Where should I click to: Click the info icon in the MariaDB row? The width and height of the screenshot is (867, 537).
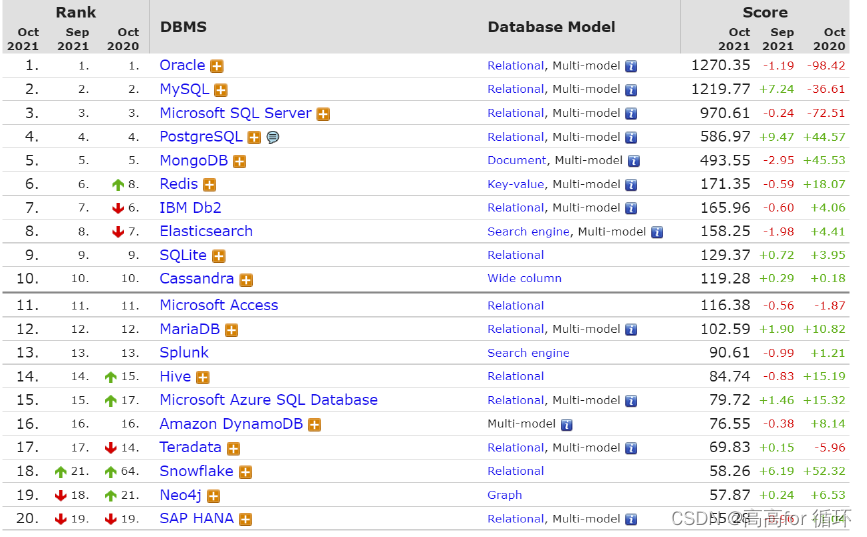[631, 330]
